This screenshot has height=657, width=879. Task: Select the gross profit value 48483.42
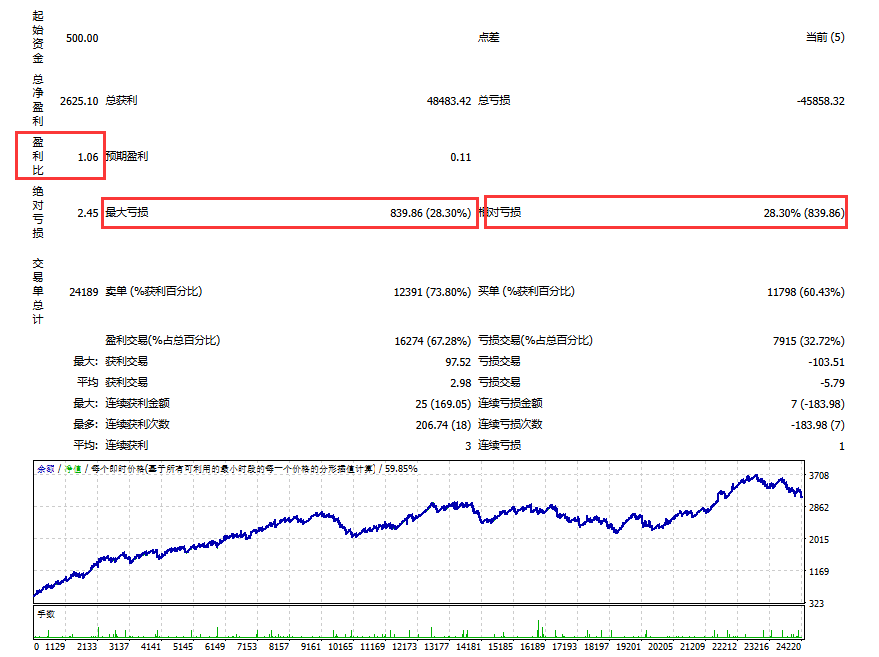coord(448,101)
